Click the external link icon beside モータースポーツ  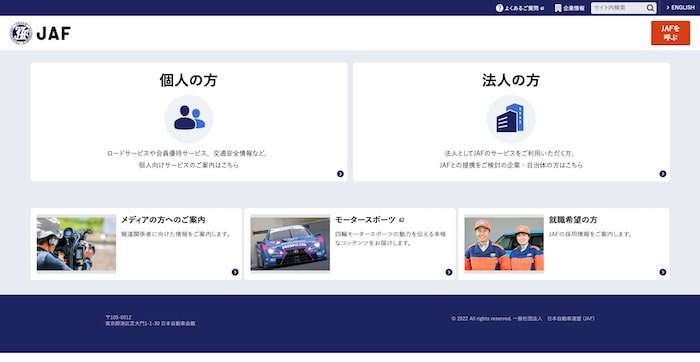[401, 220]
